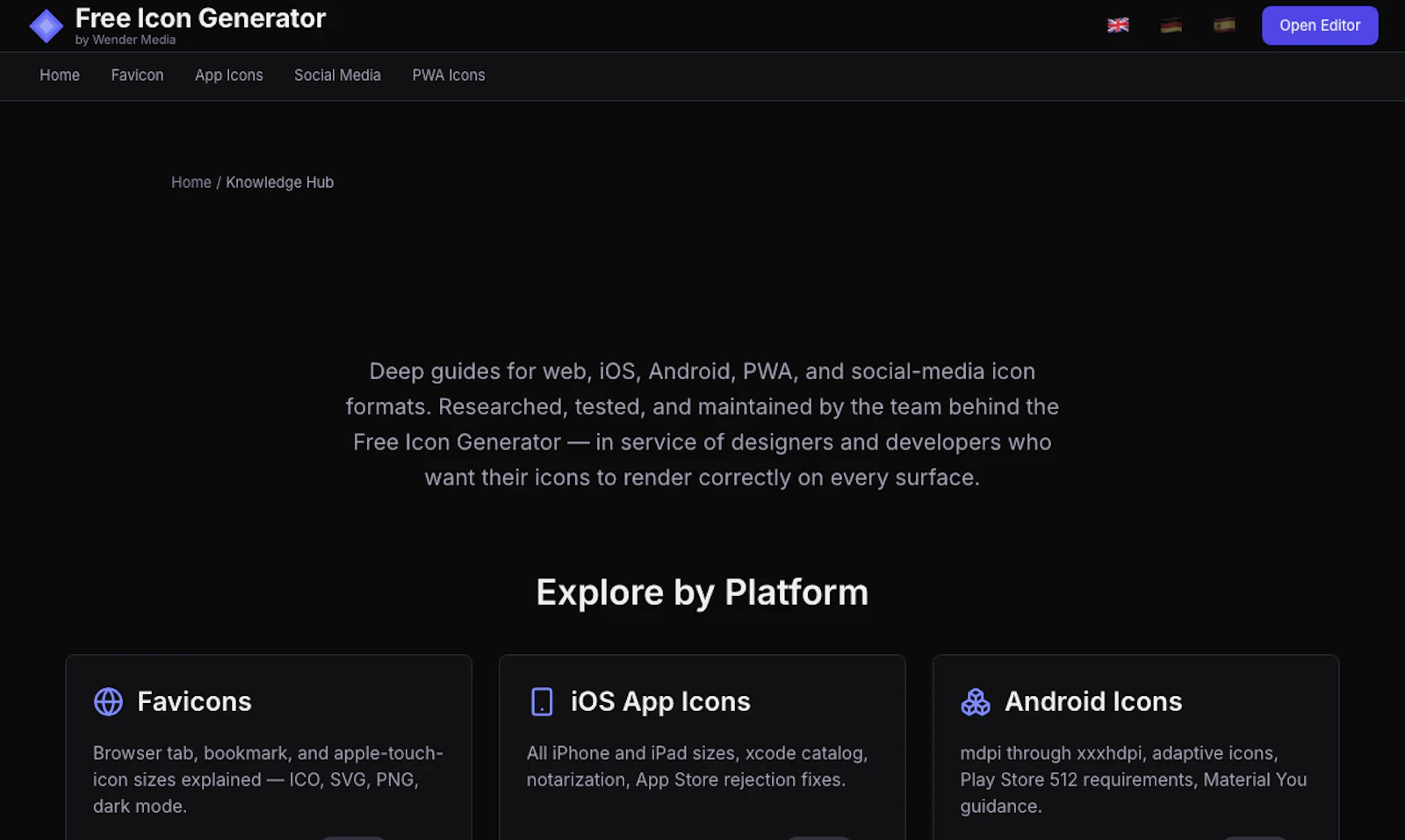Open the Favicons card heading
Image resolution: width=1405 pixels, height=840 pixels.
194,701
